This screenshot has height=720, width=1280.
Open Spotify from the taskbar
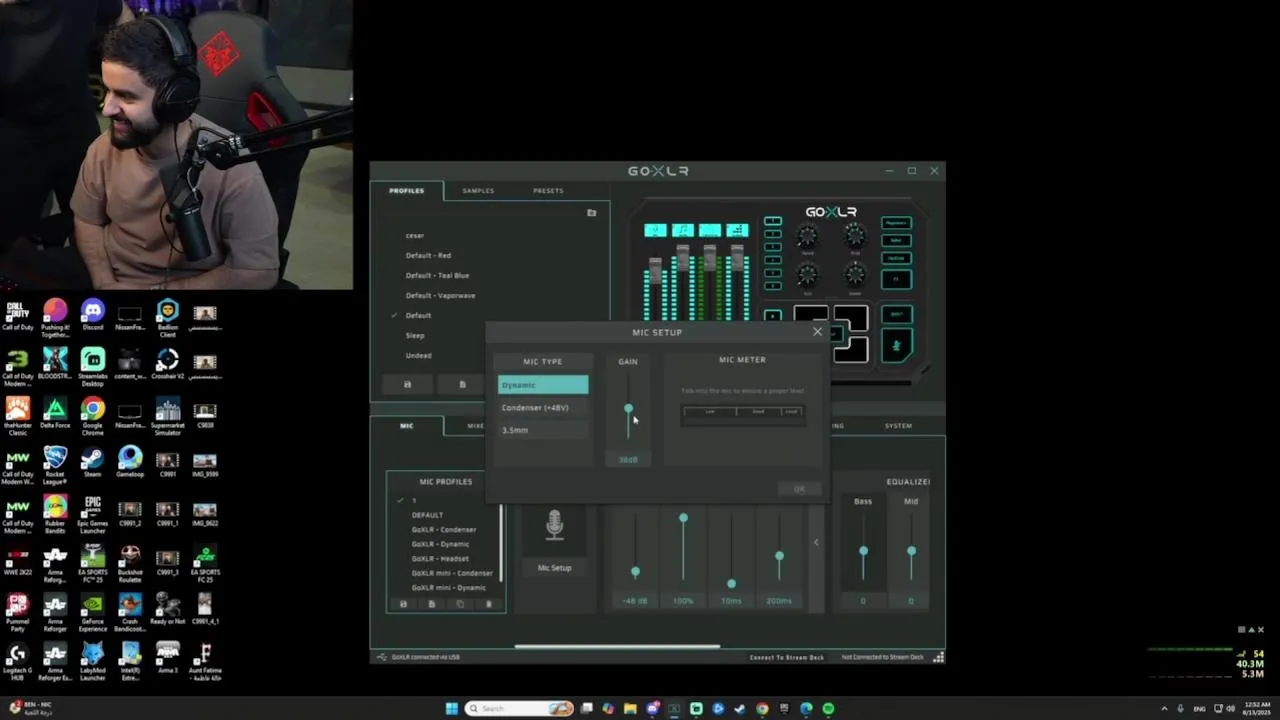tap(828, 709)
